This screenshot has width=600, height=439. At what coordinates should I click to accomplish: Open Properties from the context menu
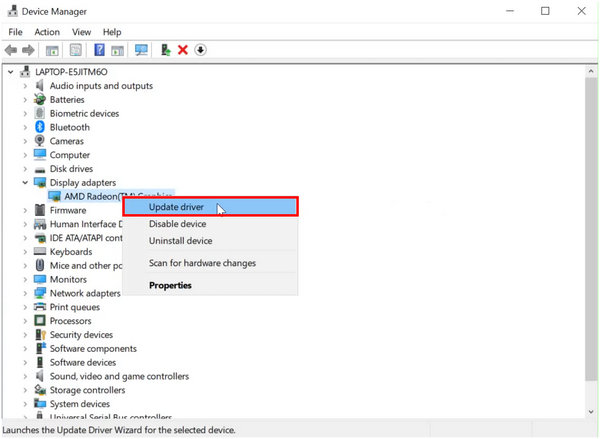tap(170, 286)
